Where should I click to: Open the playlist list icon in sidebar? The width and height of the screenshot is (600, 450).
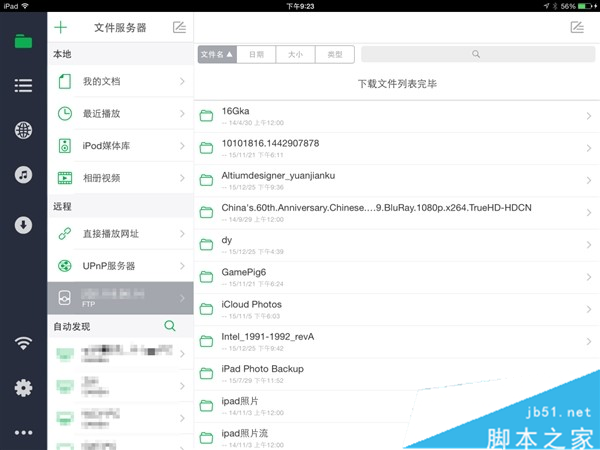click(23, 85)
